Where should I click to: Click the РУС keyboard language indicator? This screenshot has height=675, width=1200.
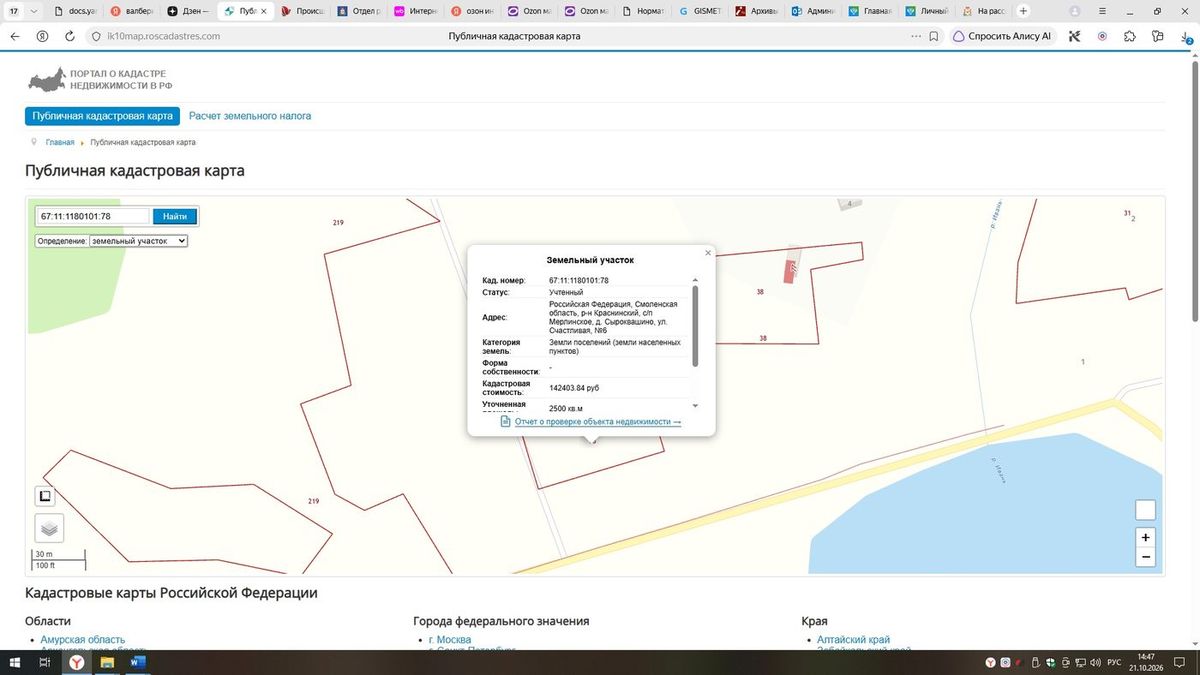[1113, 662]
